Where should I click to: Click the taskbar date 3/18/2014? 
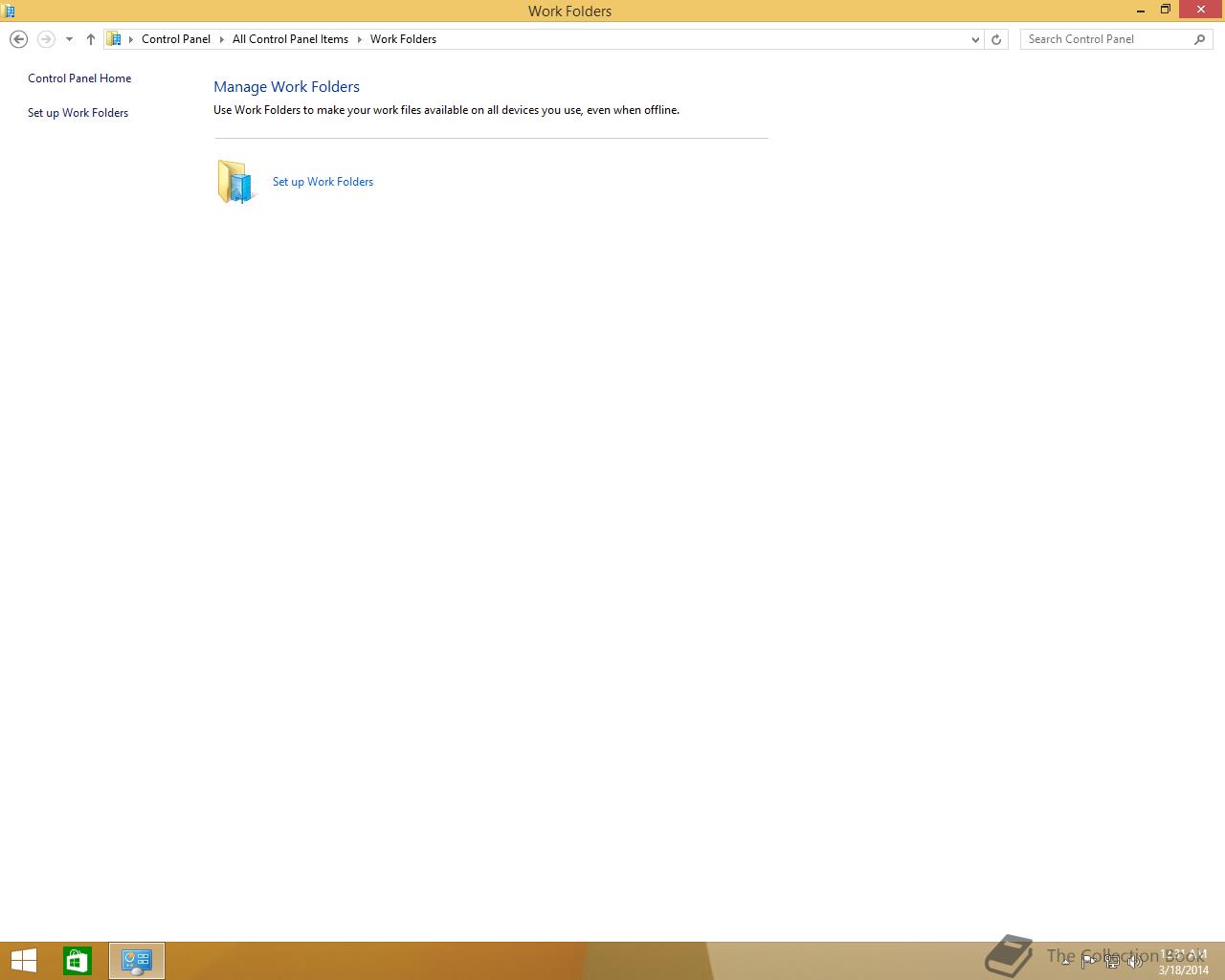[x=1184, y=969]
